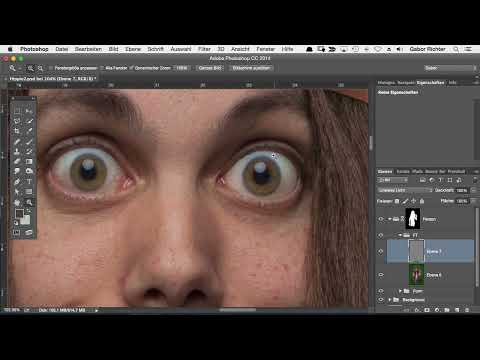The height and width of the screenshot is (360, 480).
Task: Open layer filter type Art dropdown
Action: (393, 180)
